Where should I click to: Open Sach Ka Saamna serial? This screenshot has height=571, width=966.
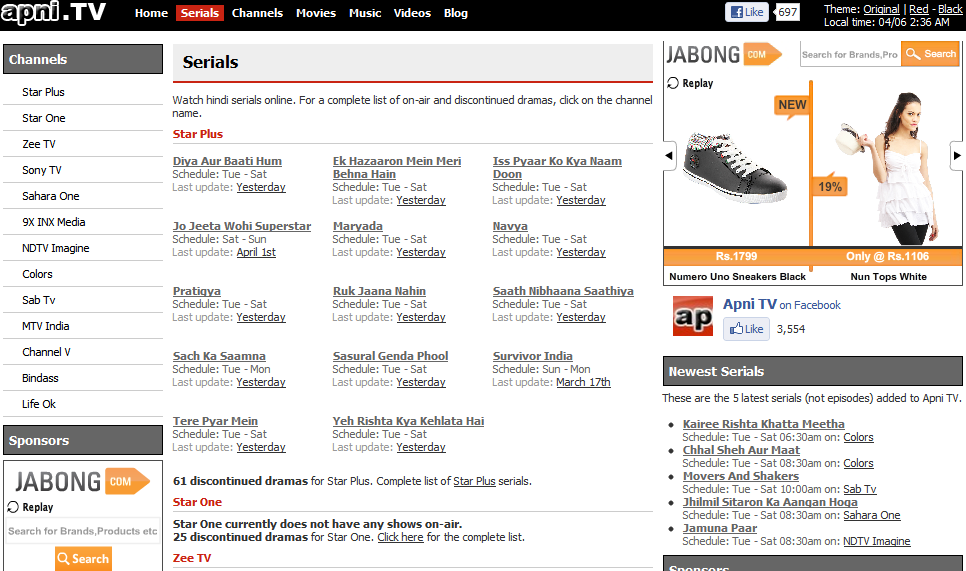coord(219,356)
